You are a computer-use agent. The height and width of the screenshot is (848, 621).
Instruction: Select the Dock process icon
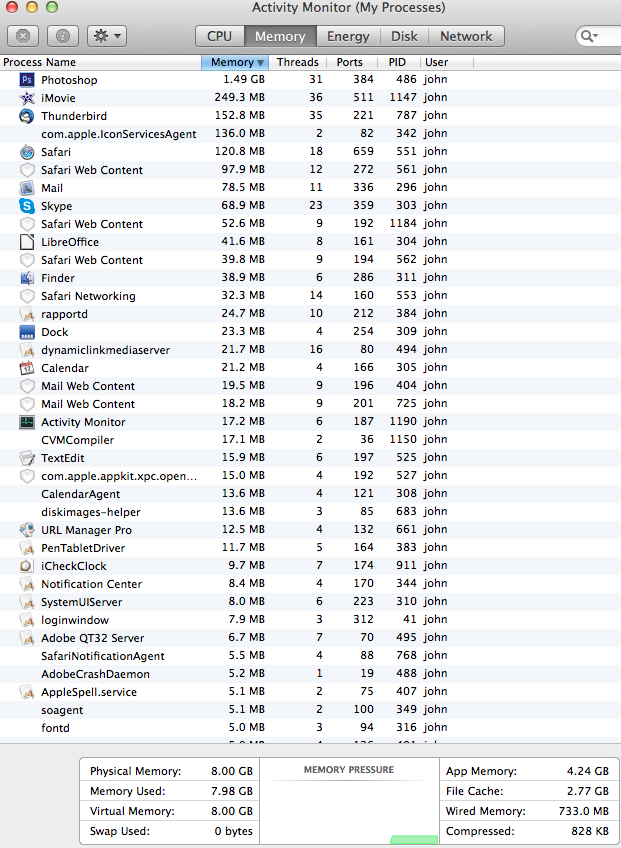coord(27,332)
